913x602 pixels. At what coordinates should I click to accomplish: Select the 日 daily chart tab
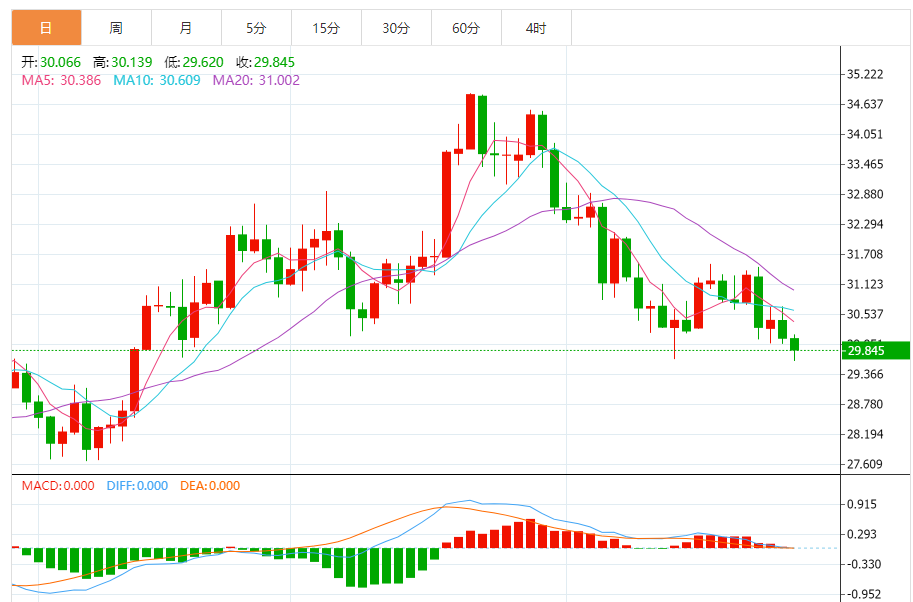click(x=47, y=28)
